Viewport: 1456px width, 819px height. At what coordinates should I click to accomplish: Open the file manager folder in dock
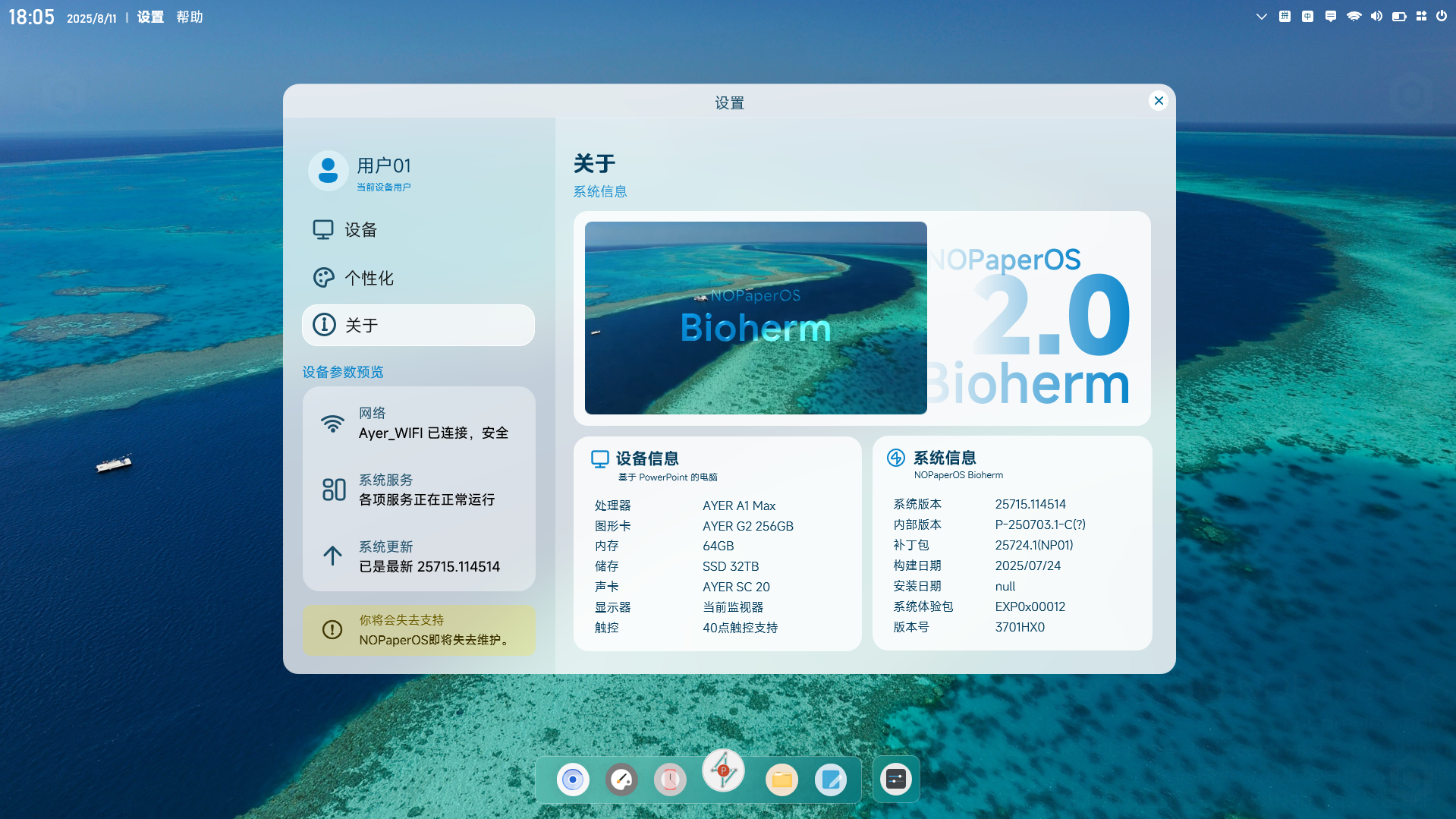pos(781,780)
